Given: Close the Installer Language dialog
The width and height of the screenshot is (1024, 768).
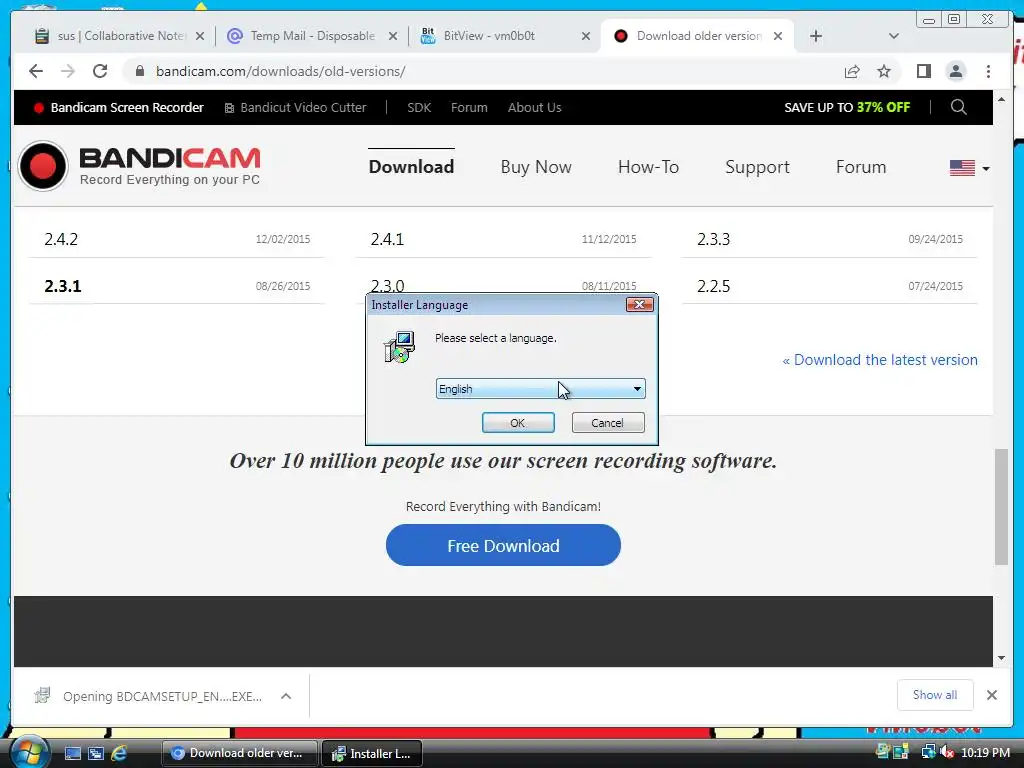Looking at the screenshot, I should (x=639, y=304).
